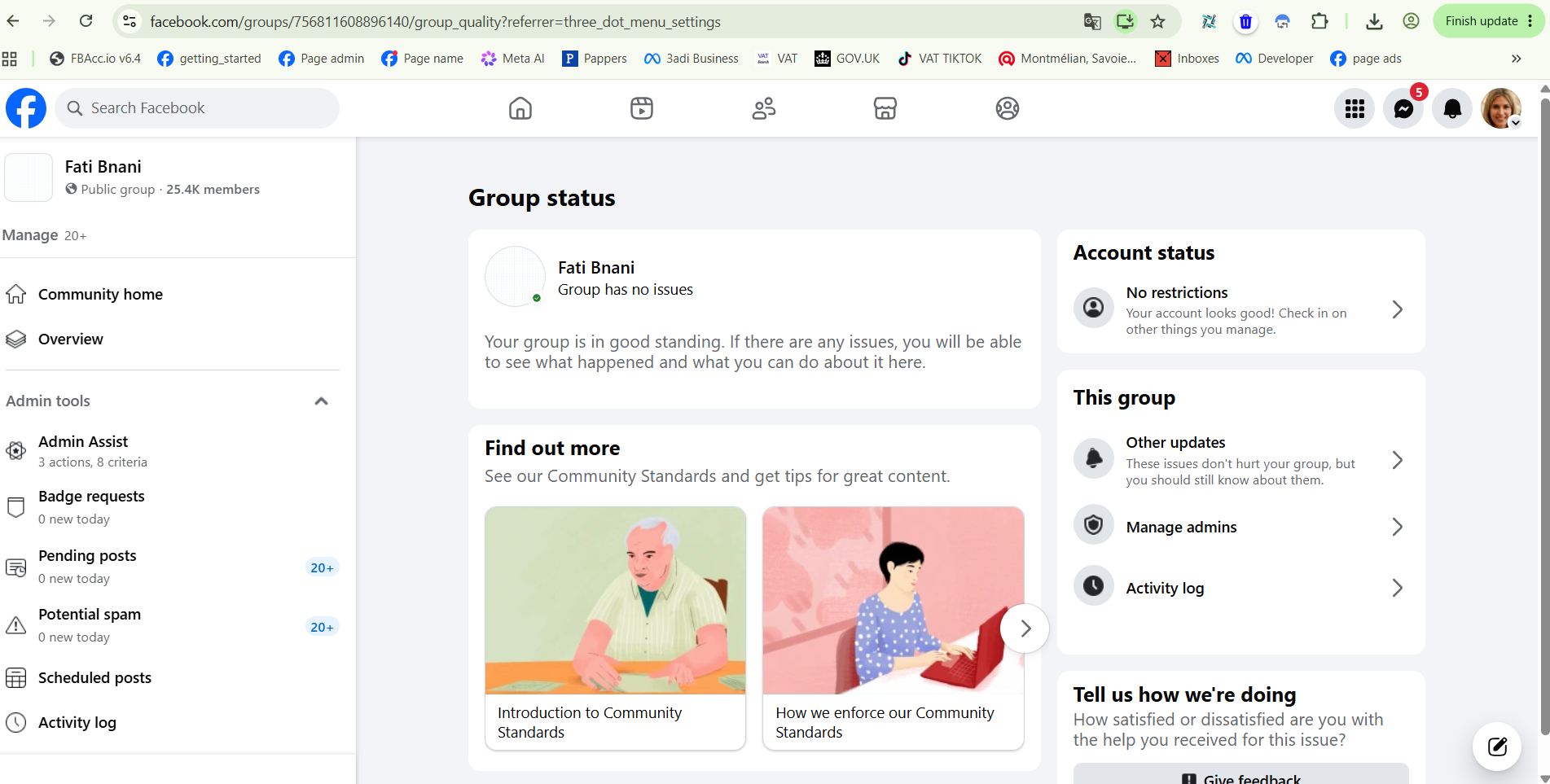The height and width of the screenshot is (784, 1550).
Task: Open the Notifications bell
Action: tap(1452, 108)
